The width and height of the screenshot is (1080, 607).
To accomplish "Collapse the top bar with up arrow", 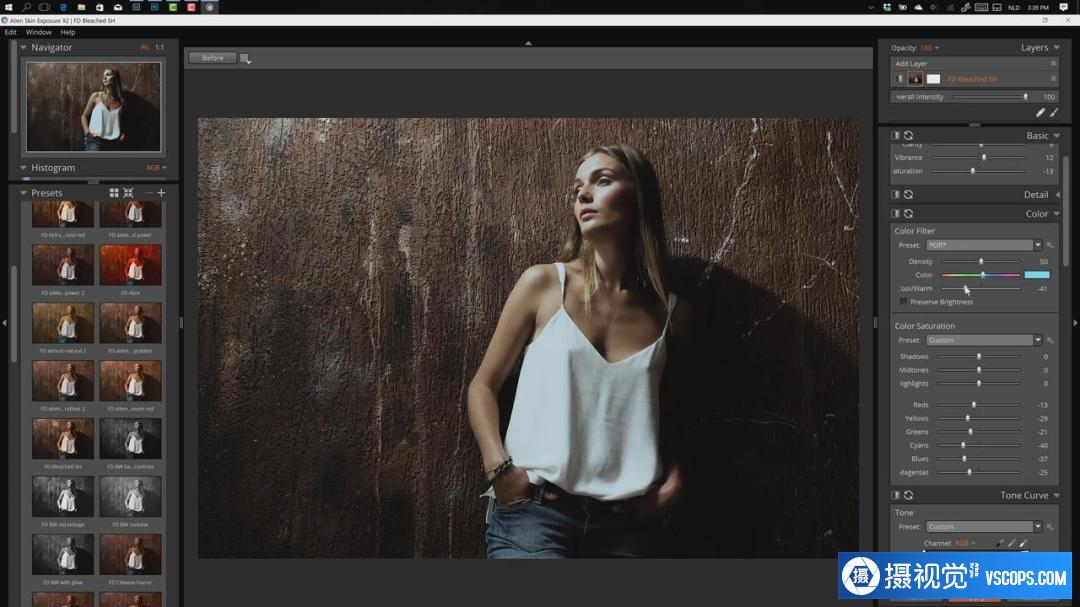I will click(528, 43).
